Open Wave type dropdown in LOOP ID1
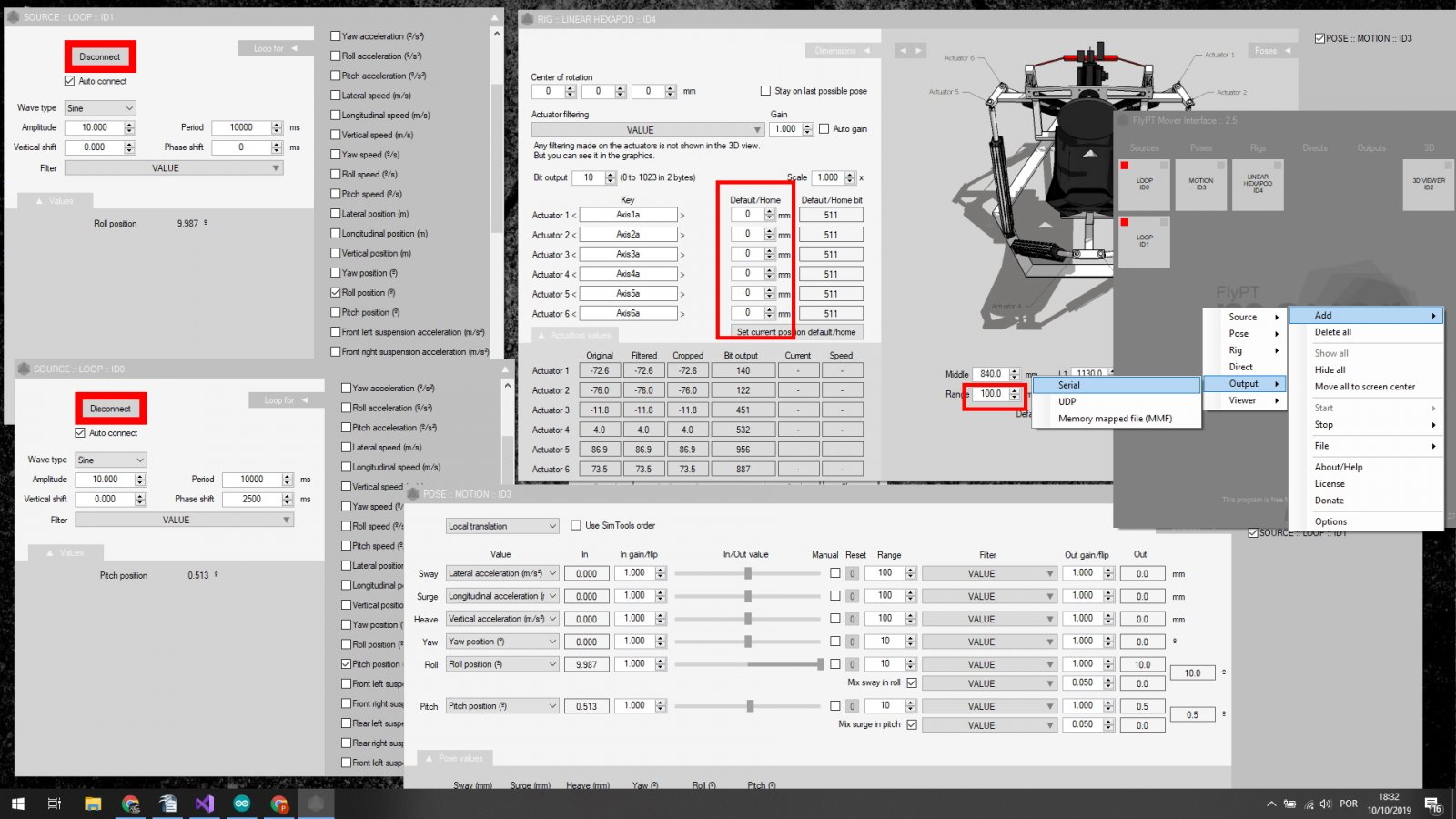Viewport: 1456px width, 819px height. [x=100, y=108]
